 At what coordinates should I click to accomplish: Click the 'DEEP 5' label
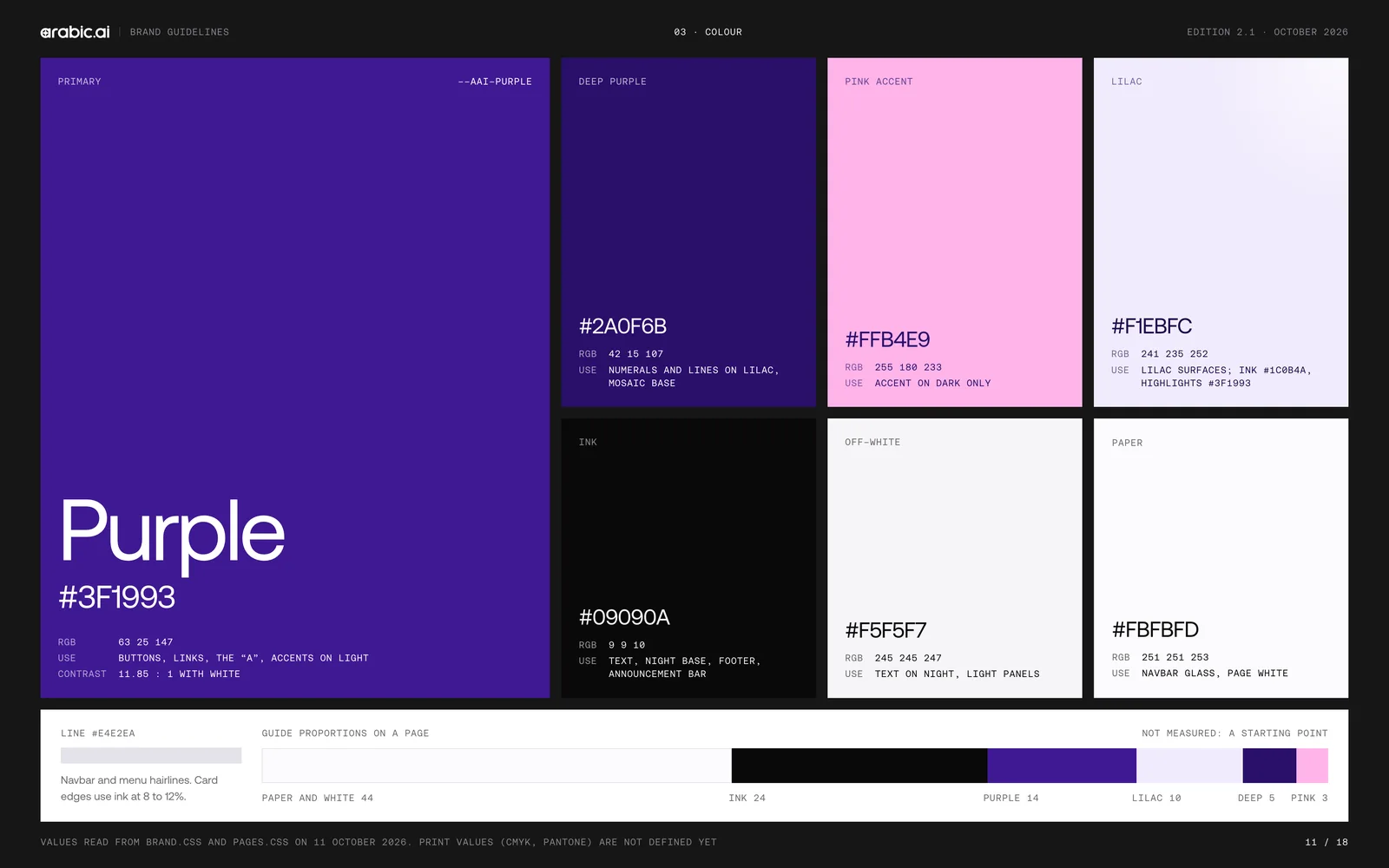pyautogui.click(x=1256, y=799)
